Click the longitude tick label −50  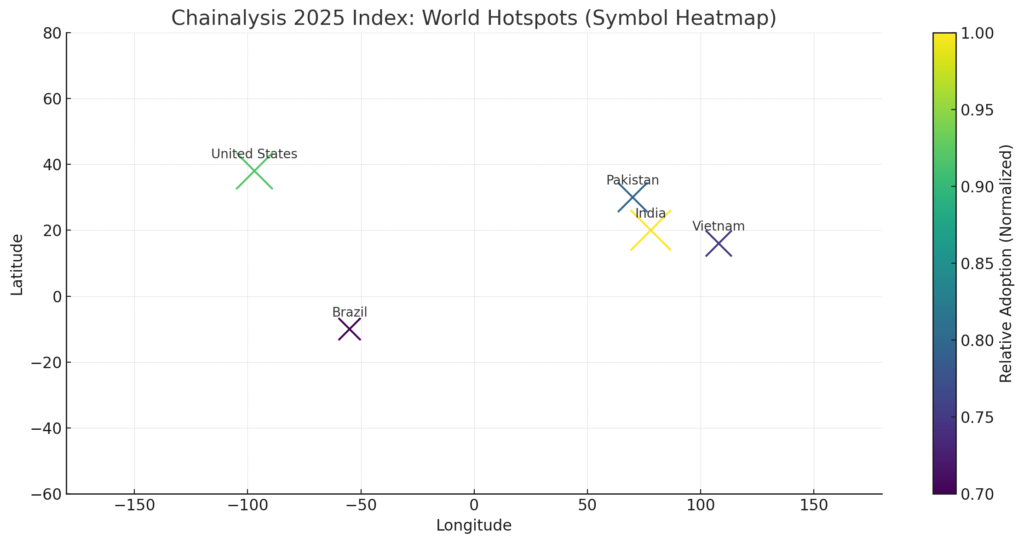(360, 505)
